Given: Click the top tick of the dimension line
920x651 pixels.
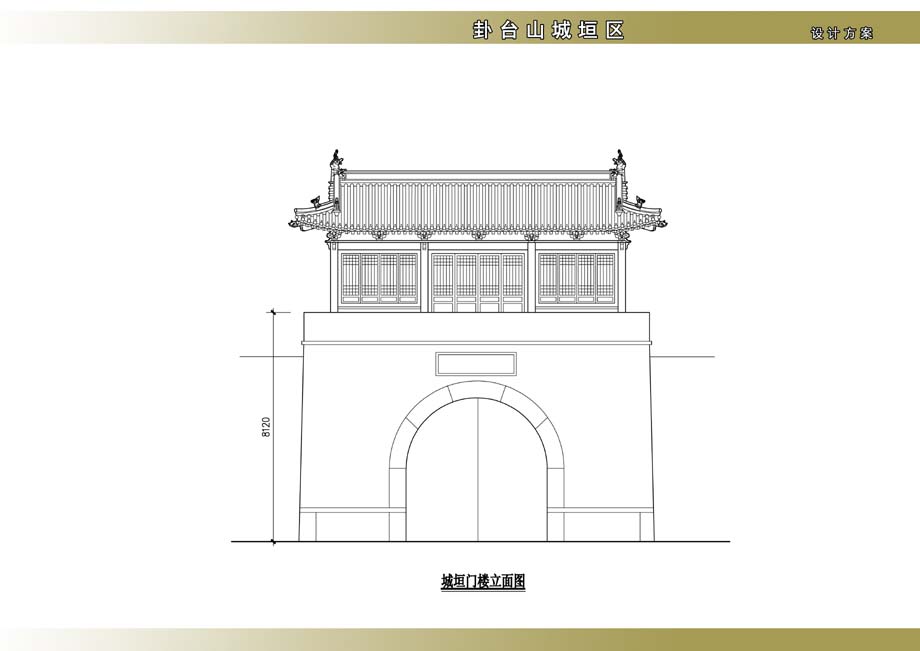Looking at the screenshot, I should coord(273,313).
